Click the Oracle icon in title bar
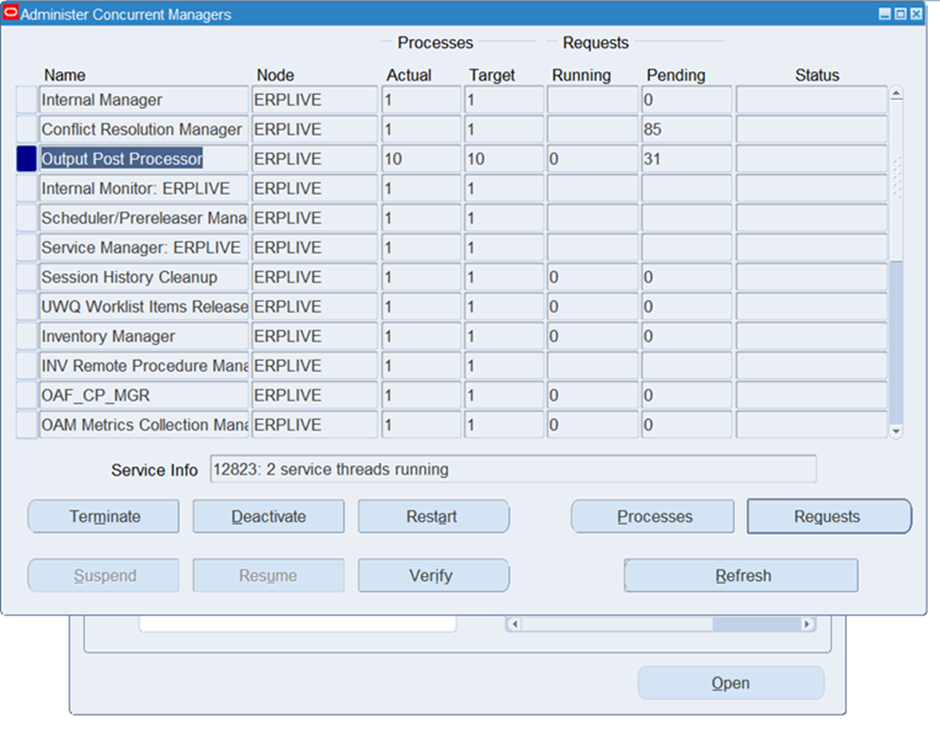Viewport: 940px width, 729px height. (11, 15)
